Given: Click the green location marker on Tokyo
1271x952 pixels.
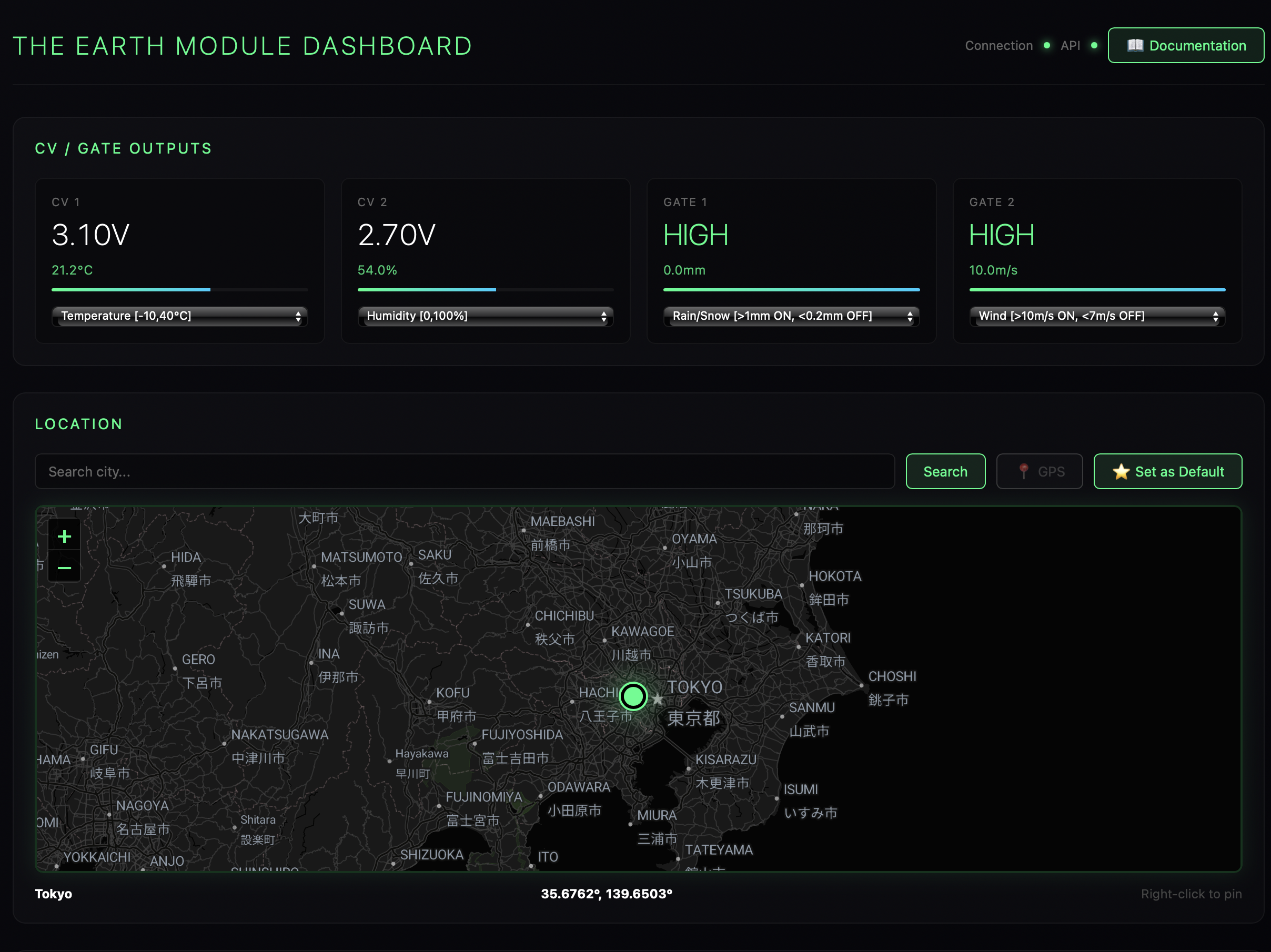Looking at the screenshot, I should tap(633, 696).
